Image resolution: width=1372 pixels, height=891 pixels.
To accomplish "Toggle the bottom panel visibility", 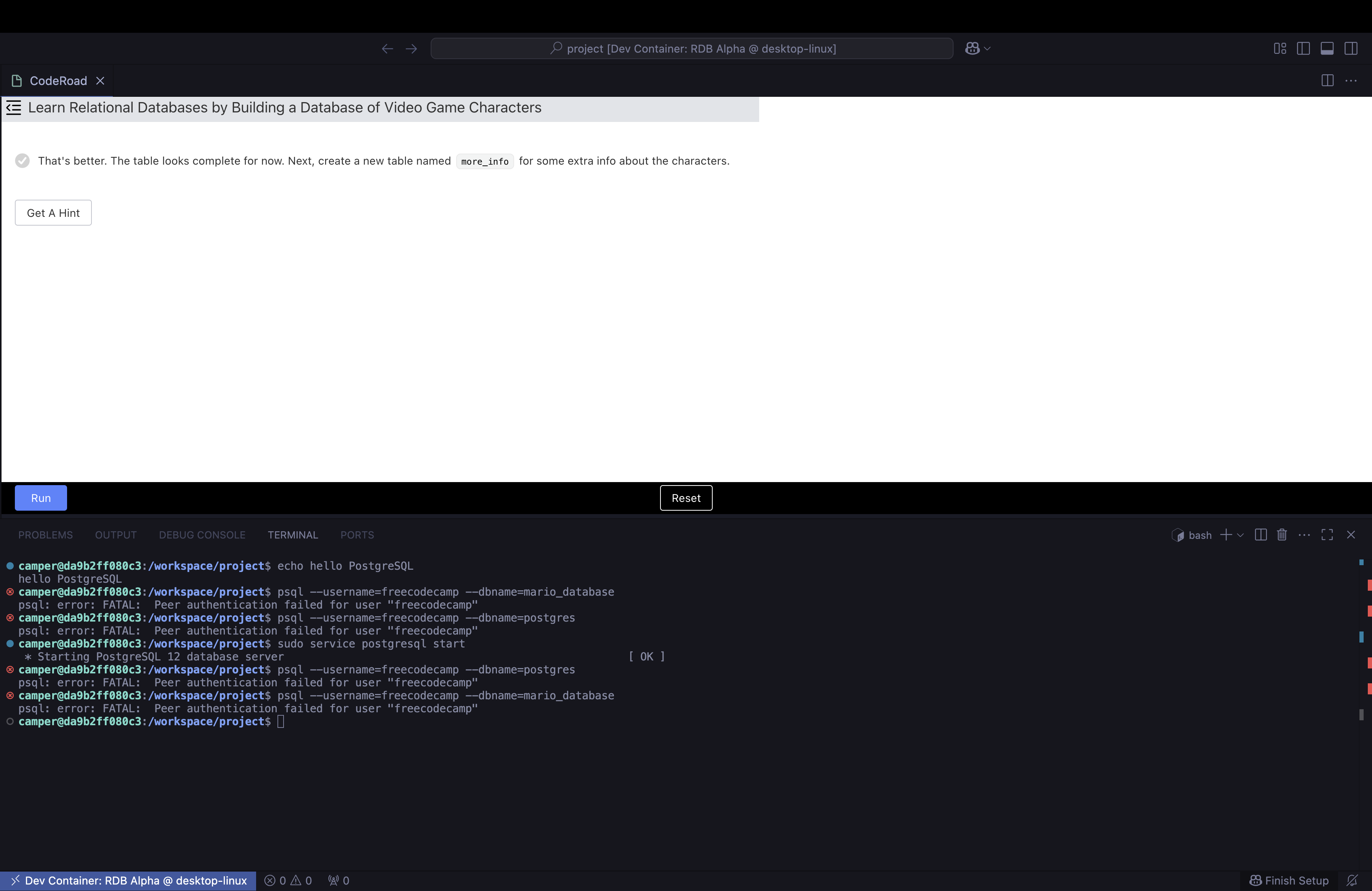I will coord(1327,48).
